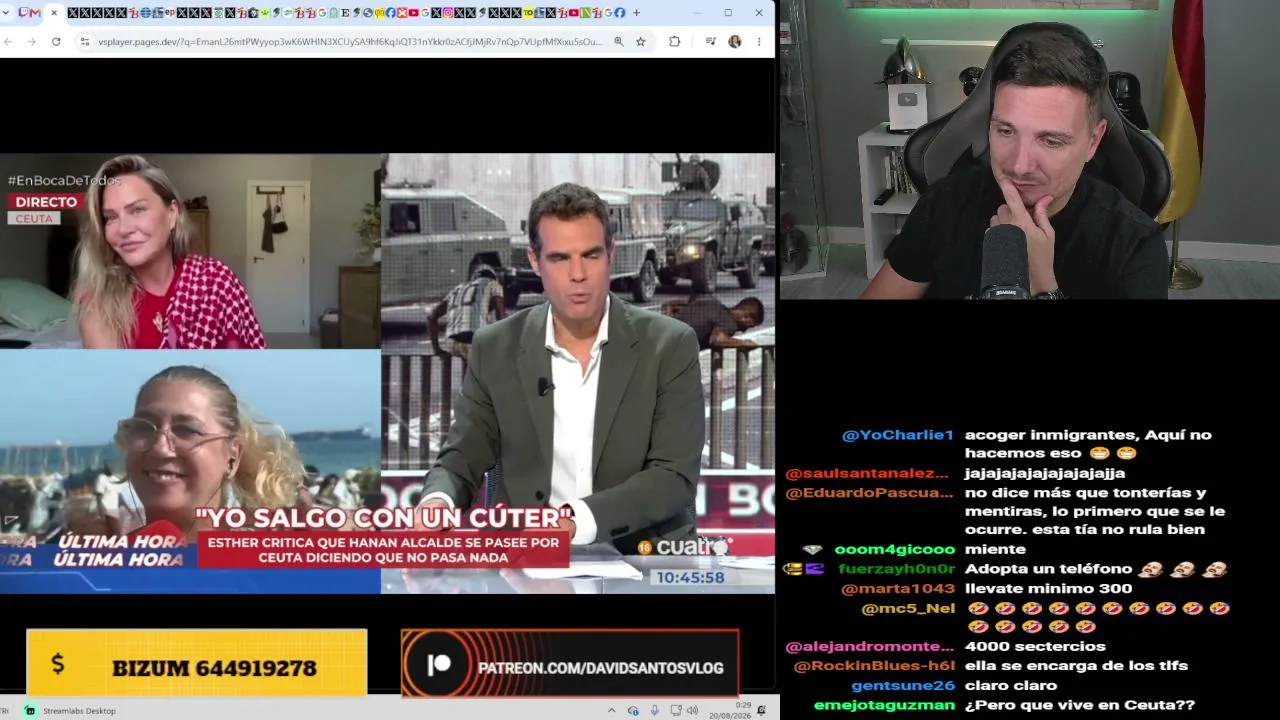Go forward to the next page
This screenshot has height=720, width=1280.
tap(31, 42)
